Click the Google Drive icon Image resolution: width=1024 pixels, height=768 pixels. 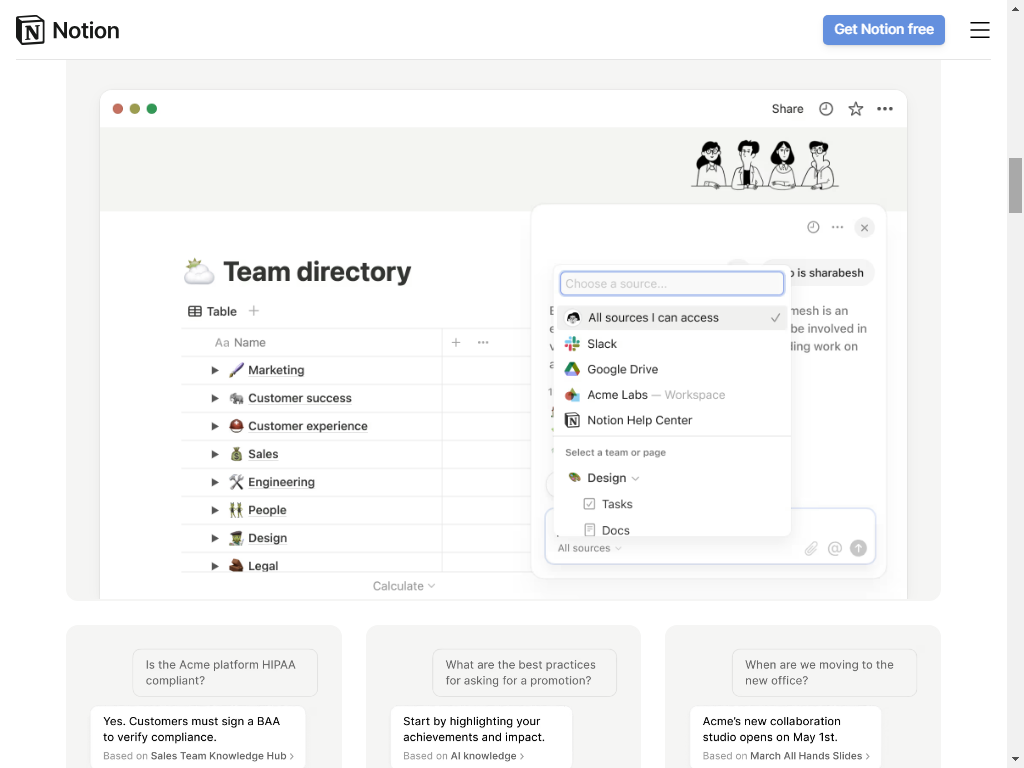tap(572, 369)
